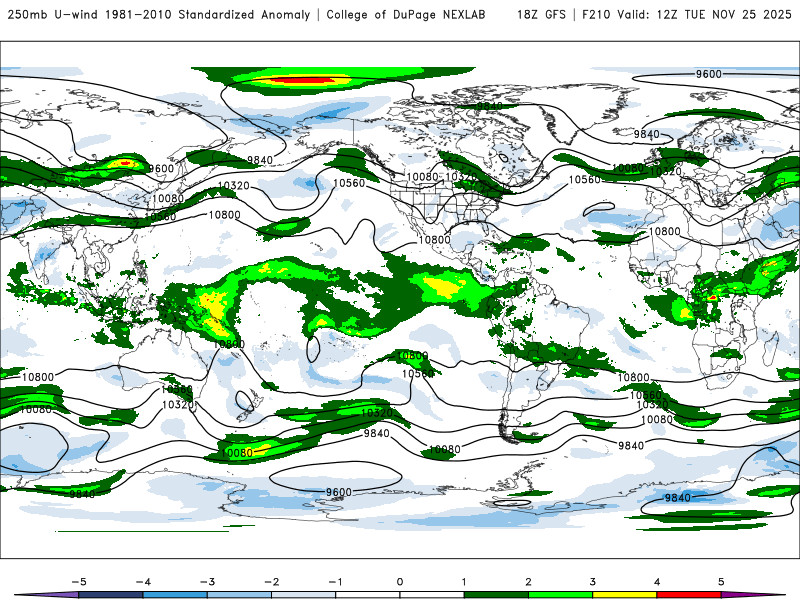Image resolution: width=800 pixels, height=600 pixels.
Task: Click the colorbar tick label "2"
Action: pos(528,582)
